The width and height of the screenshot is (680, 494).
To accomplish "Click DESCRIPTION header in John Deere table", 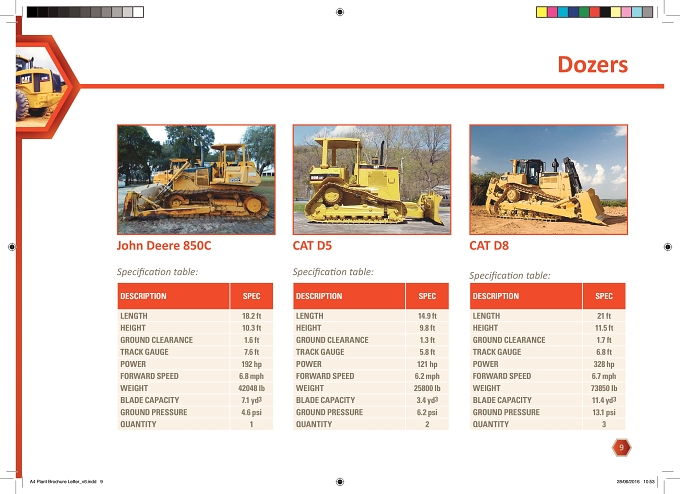I will (x=143, y=296).
